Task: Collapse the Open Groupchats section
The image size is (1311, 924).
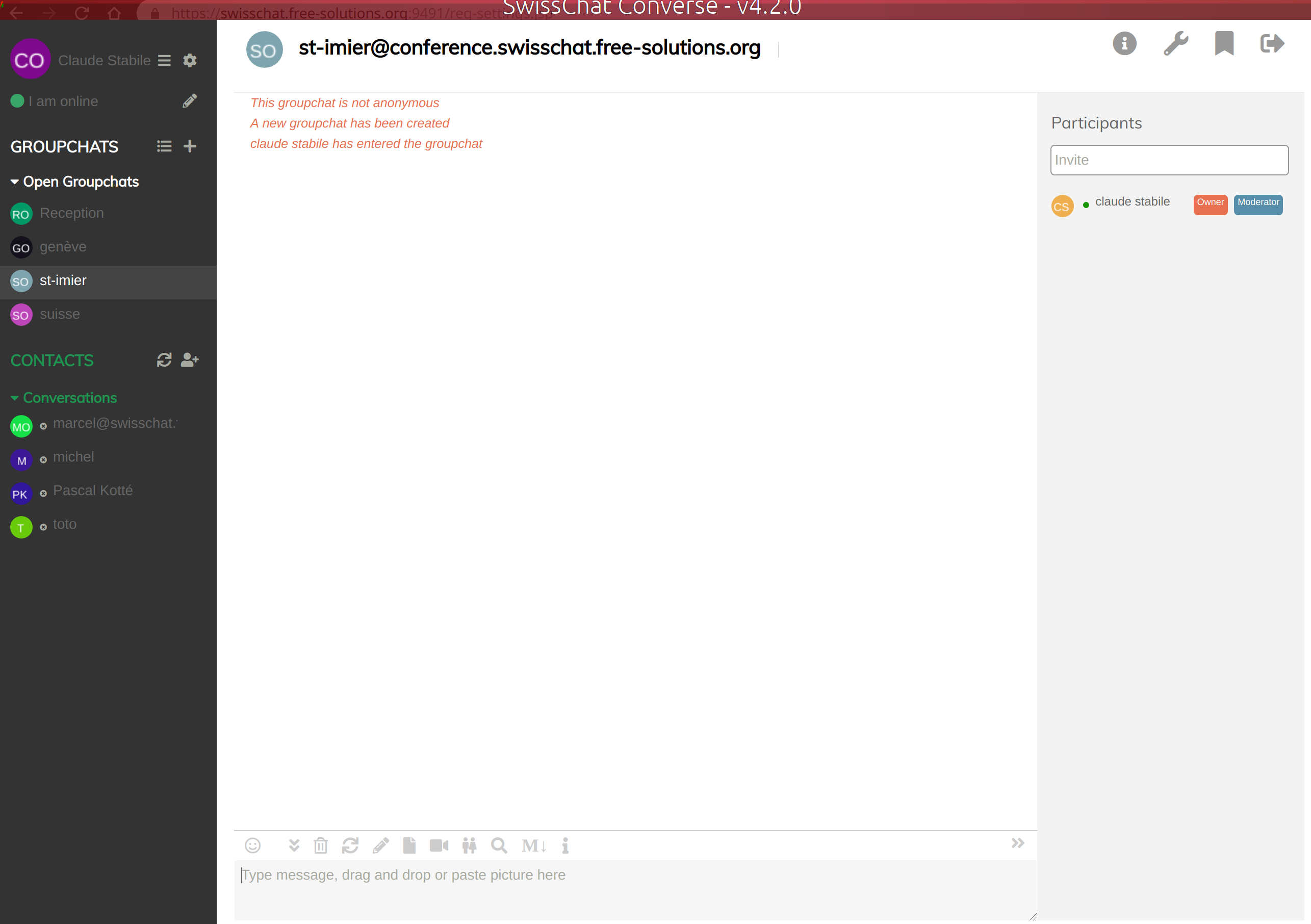Action: pos(75,182)
